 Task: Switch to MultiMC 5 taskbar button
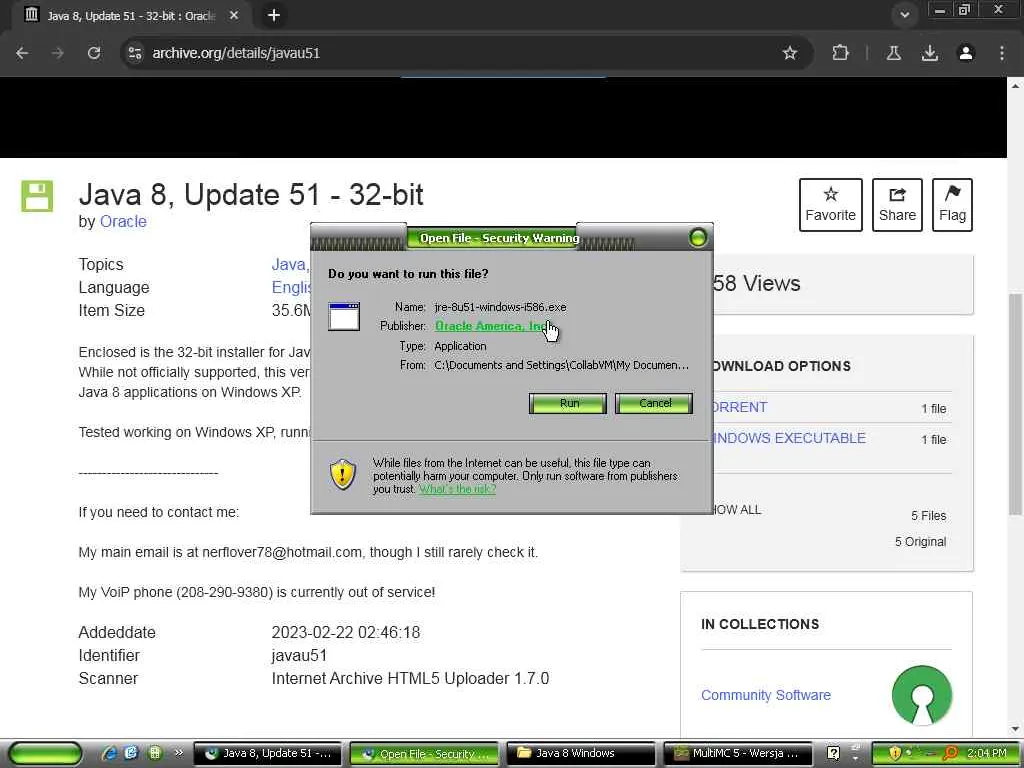pyautogui.click(x=738, y=753)
